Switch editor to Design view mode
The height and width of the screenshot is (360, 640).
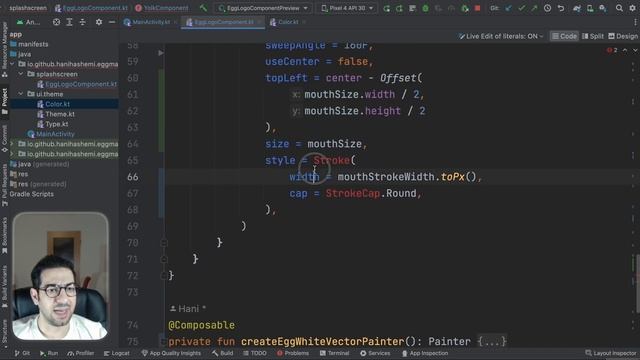[622, 36]
